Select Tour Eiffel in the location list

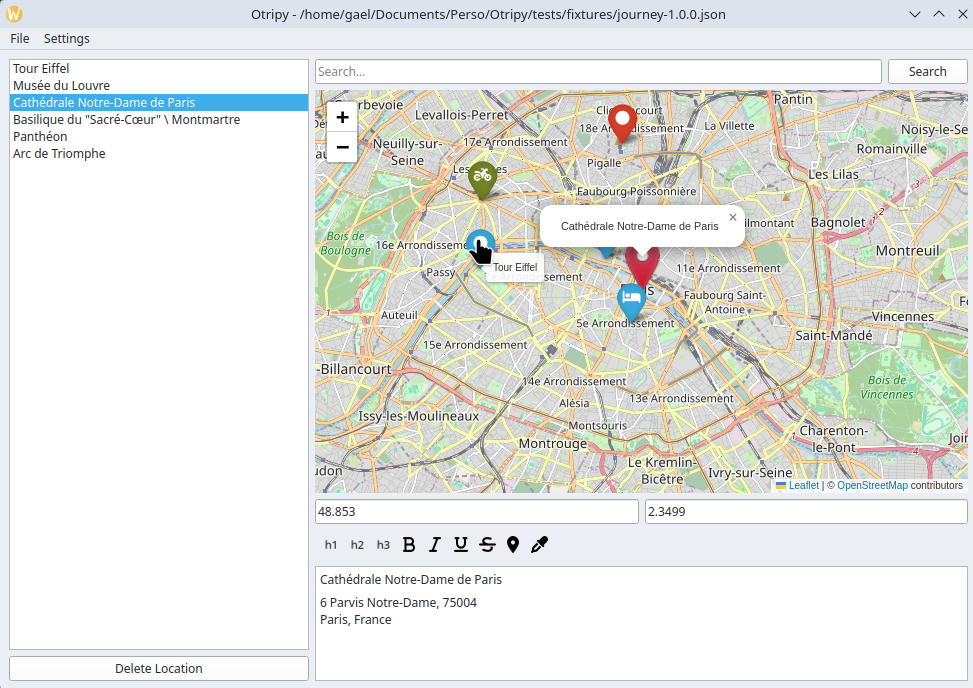click(x=159, y=68)
